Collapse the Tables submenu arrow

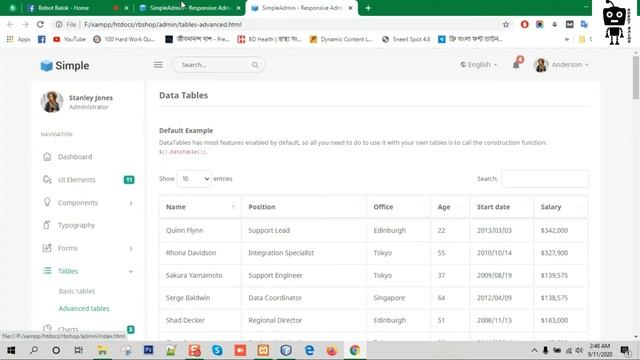pyautogui.click(x=131, y=271)
